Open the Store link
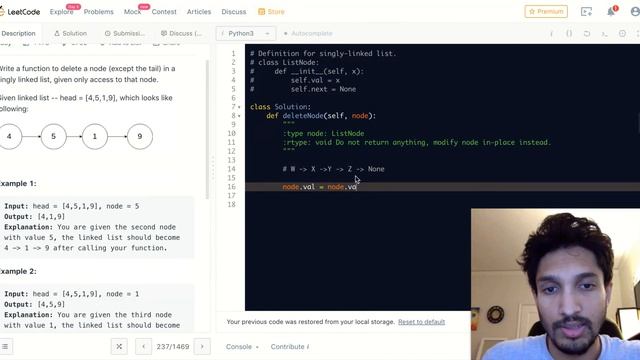The width and height of the screenshot is (640, 360). 271,12
